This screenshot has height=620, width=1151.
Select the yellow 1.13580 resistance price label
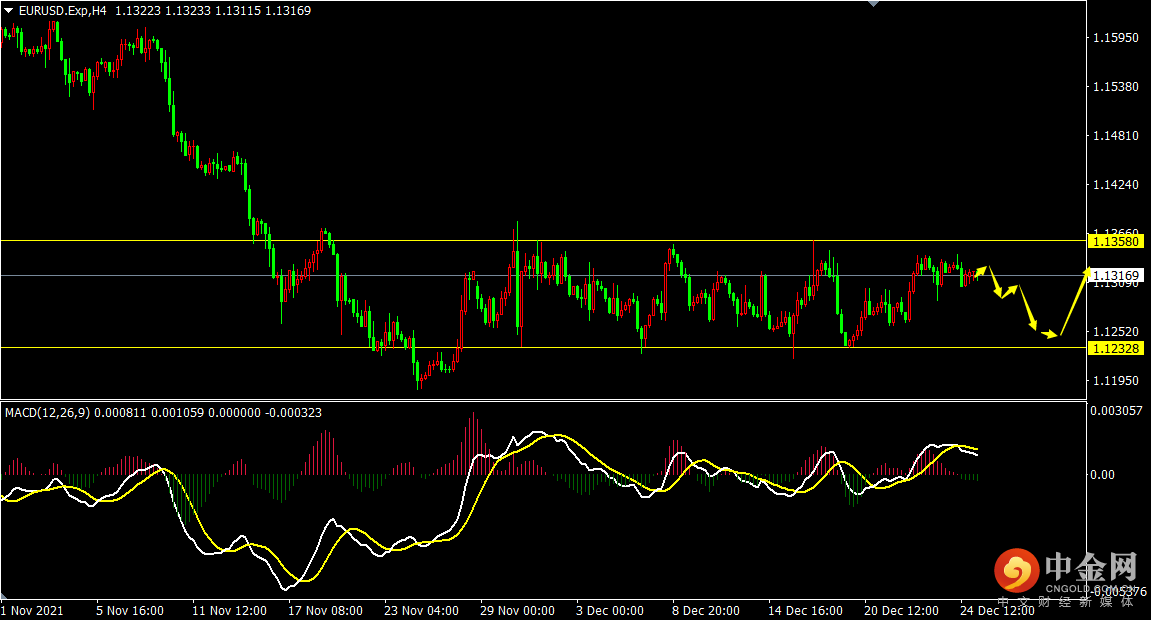1118,241
